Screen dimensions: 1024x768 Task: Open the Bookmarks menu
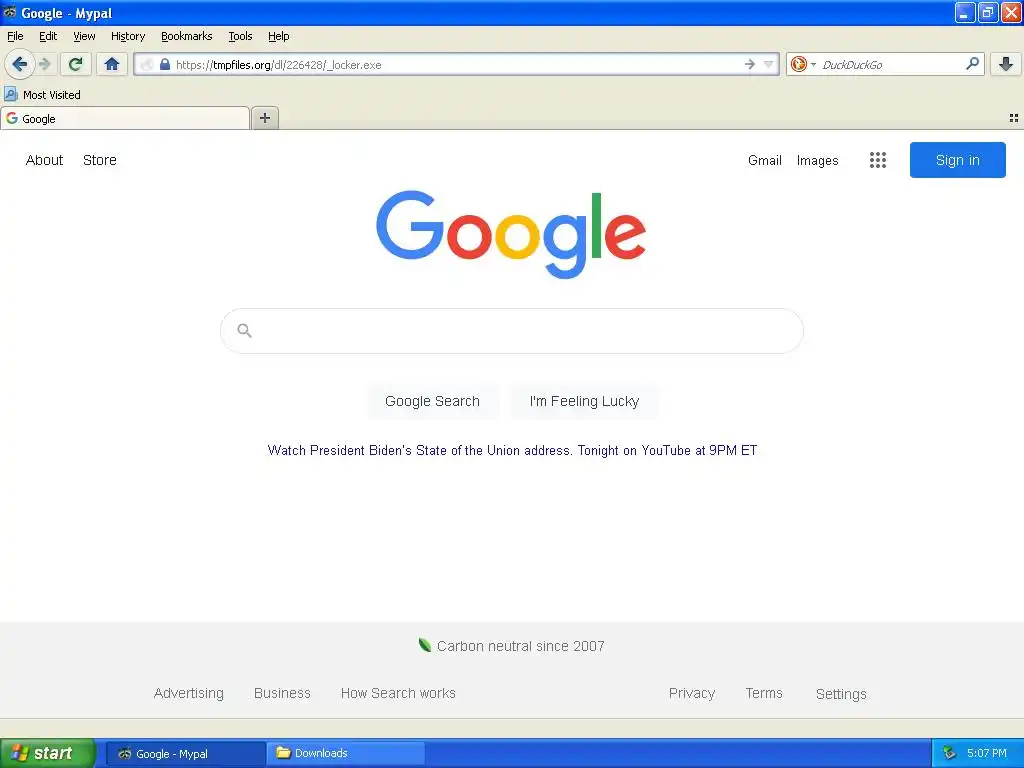click(187, 36)
